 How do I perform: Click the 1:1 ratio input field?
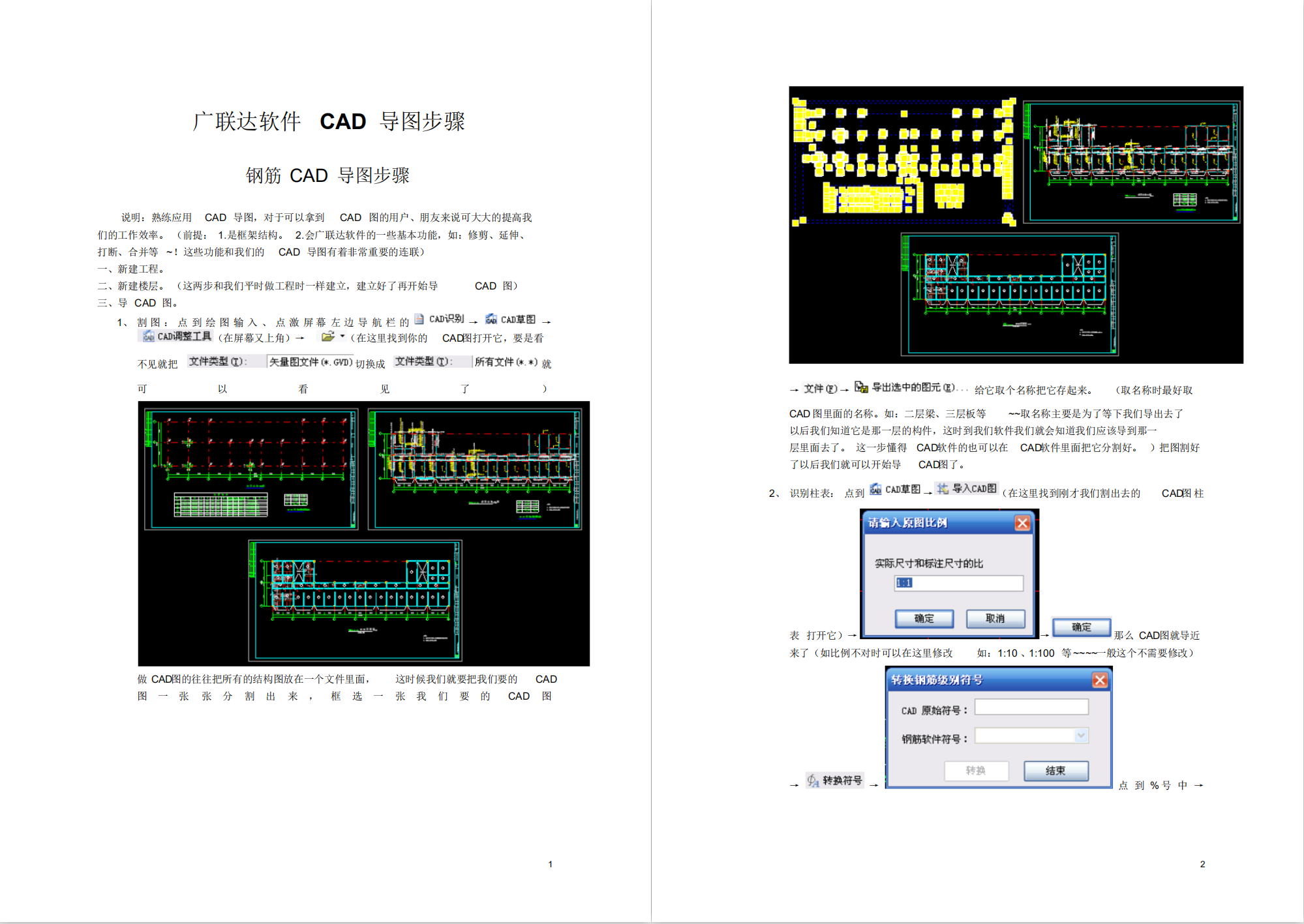click(958, 583)
